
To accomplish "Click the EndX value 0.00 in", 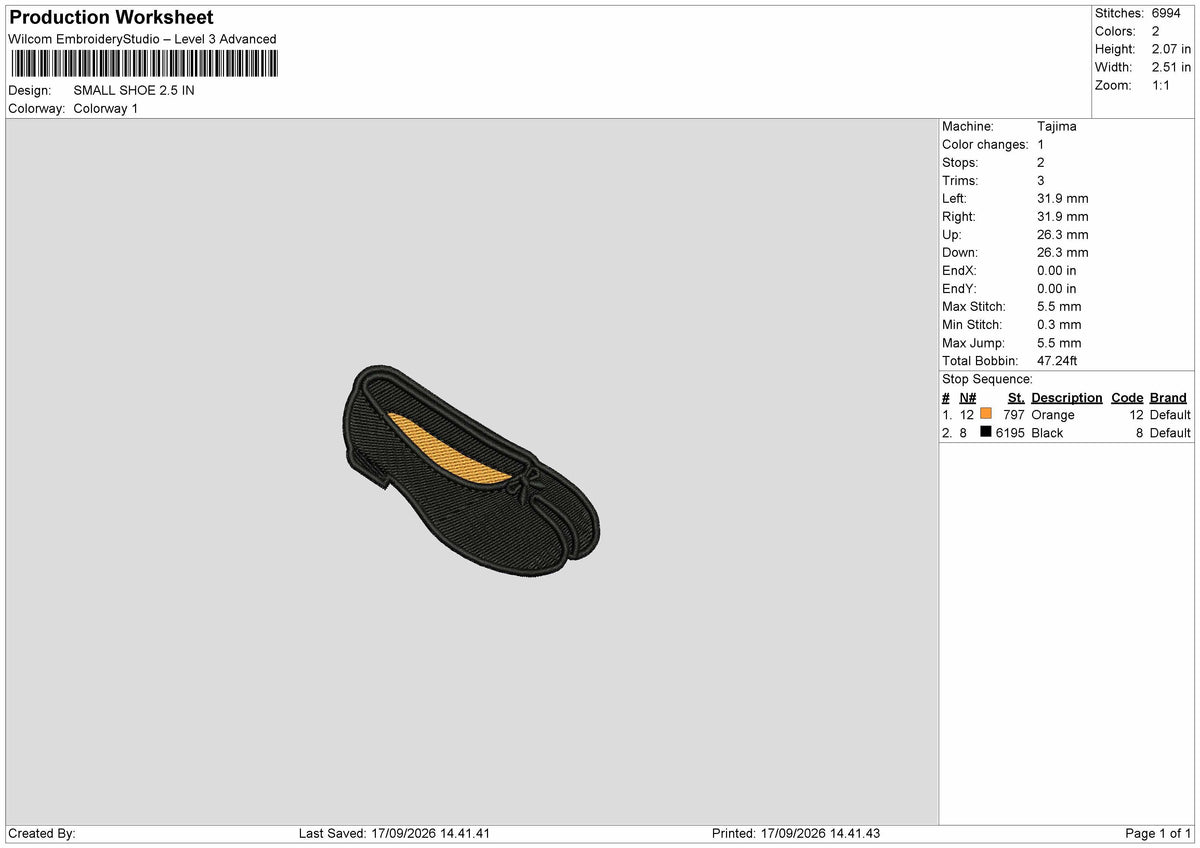I will (1057, 270).
